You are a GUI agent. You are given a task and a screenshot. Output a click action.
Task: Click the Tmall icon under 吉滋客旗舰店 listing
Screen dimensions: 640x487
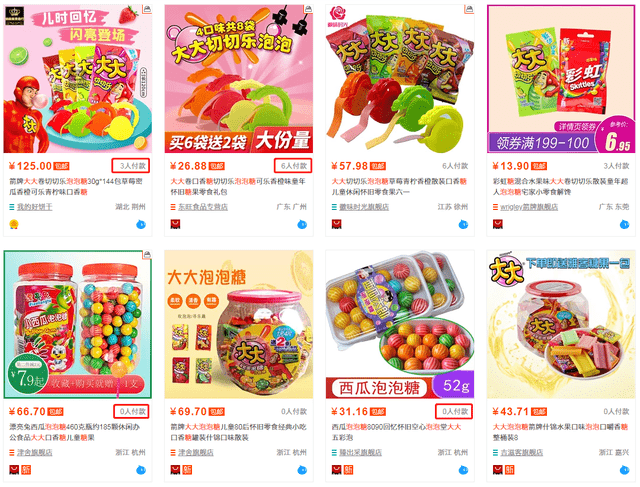click(498, 470)
